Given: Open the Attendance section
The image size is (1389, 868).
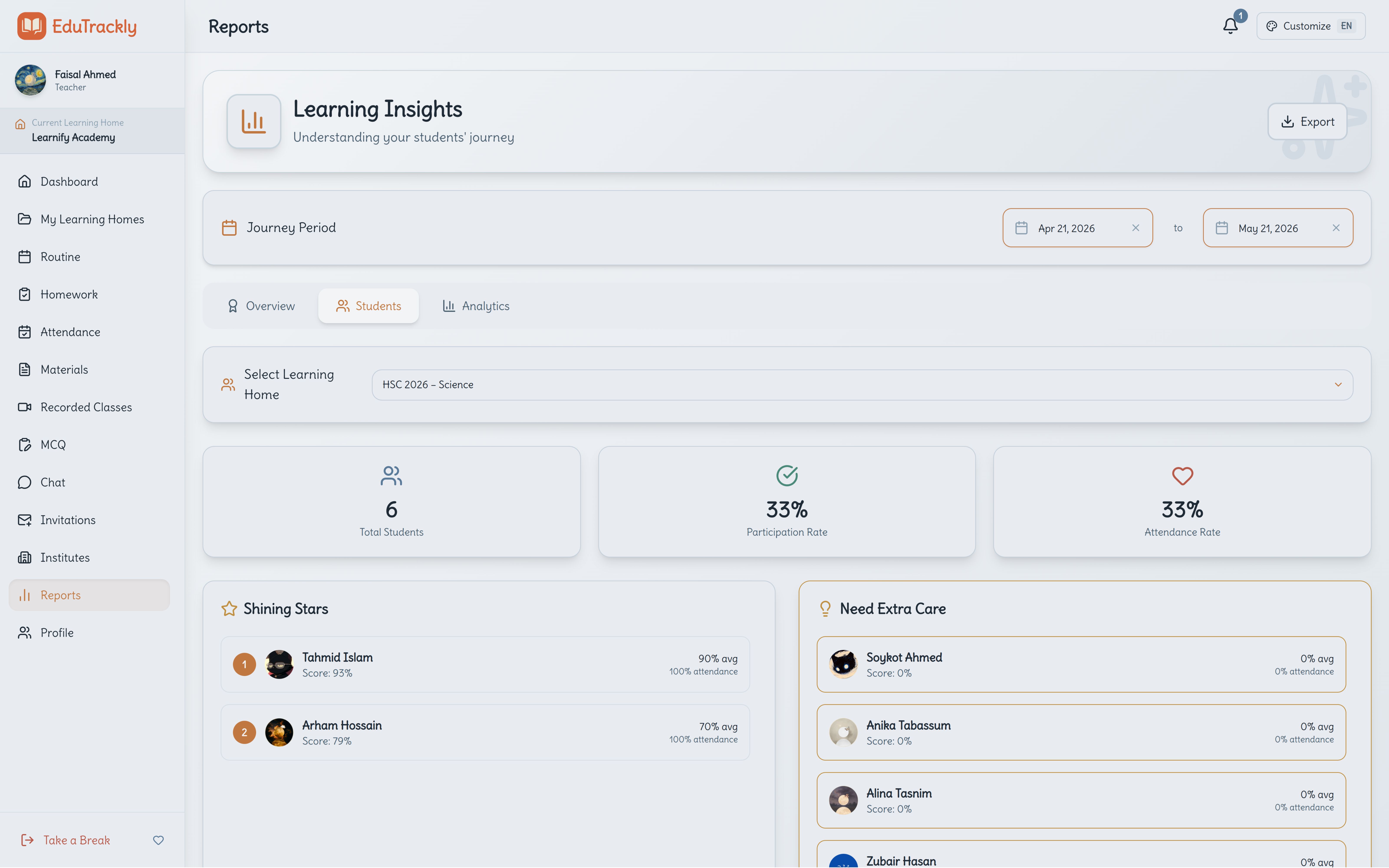Looking at the screenshot, I should (x=89, y=332).
